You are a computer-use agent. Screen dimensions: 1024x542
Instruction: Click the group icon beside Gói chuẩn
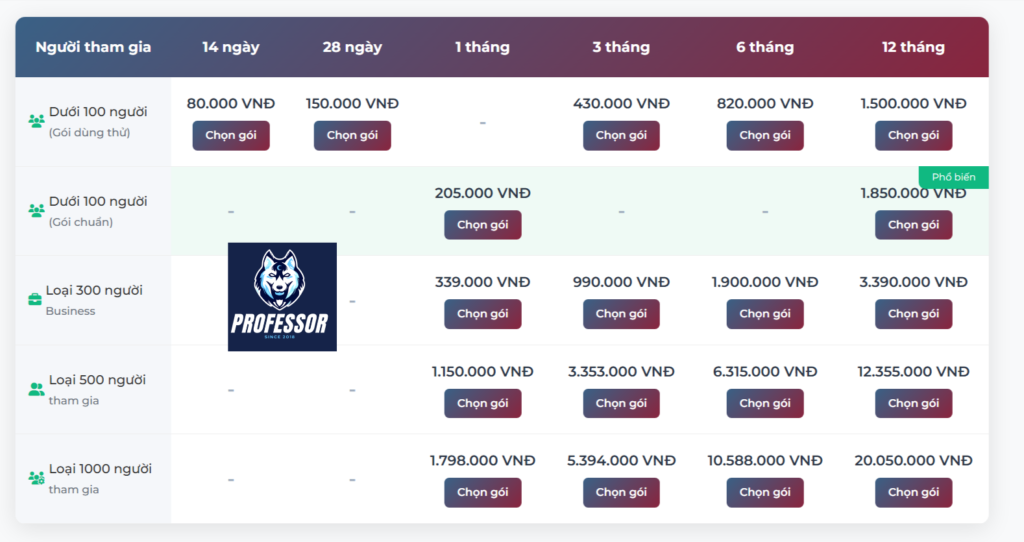(36, 210)
